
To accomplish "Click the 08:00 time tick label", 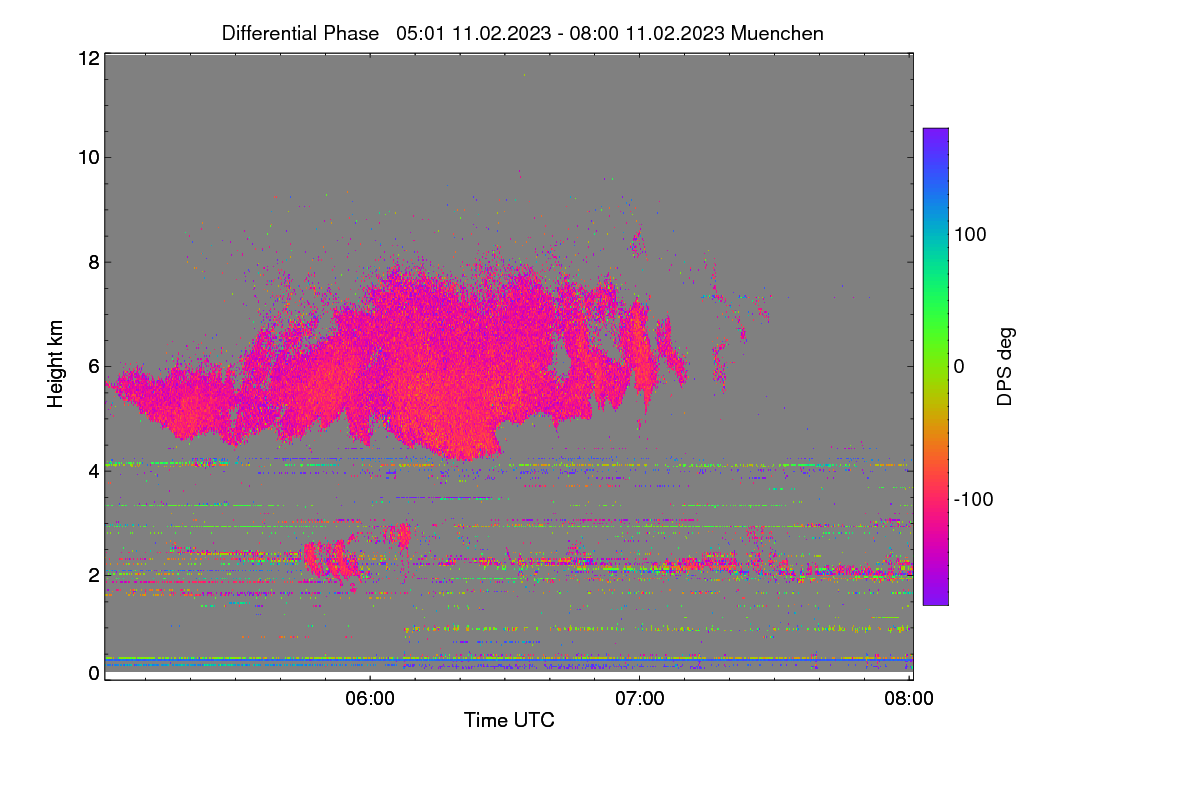I will click(909, 698).
